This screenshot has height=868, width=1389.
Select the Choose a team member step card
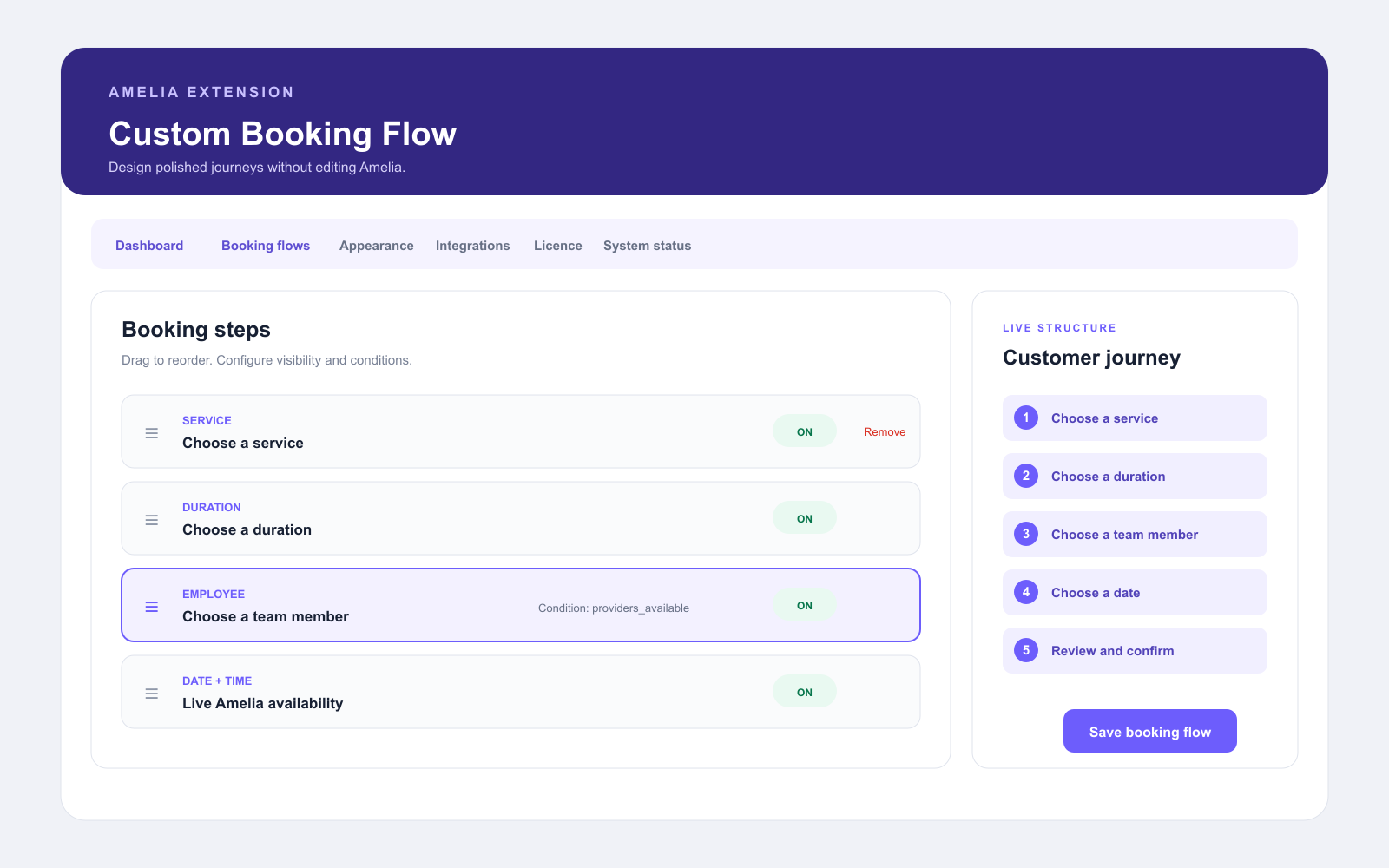tap(521, 605)
